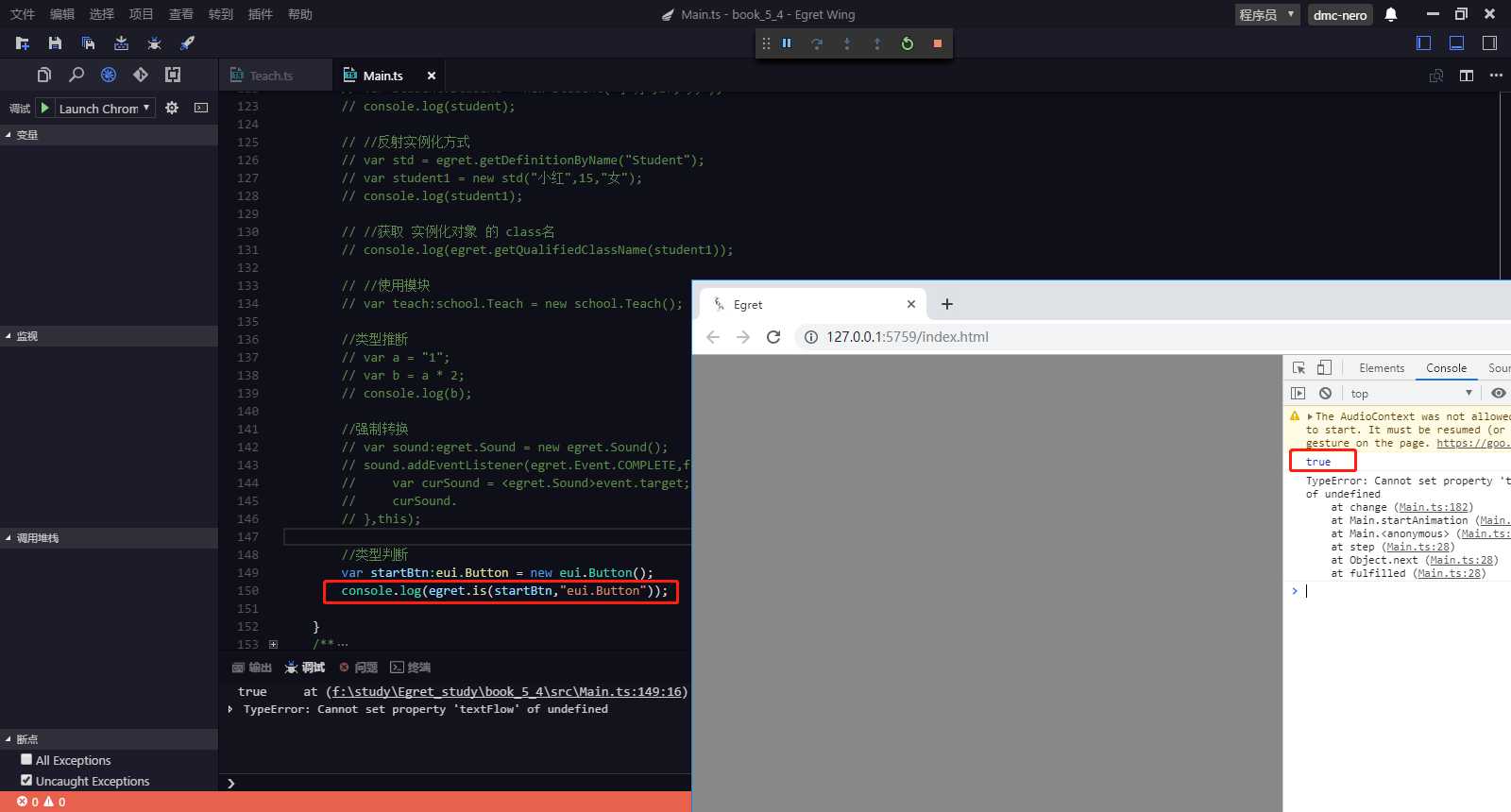The width and height of the screenshot is (1511, 812).
Task: Open the 编辑 menu
Action: point(62,14)
